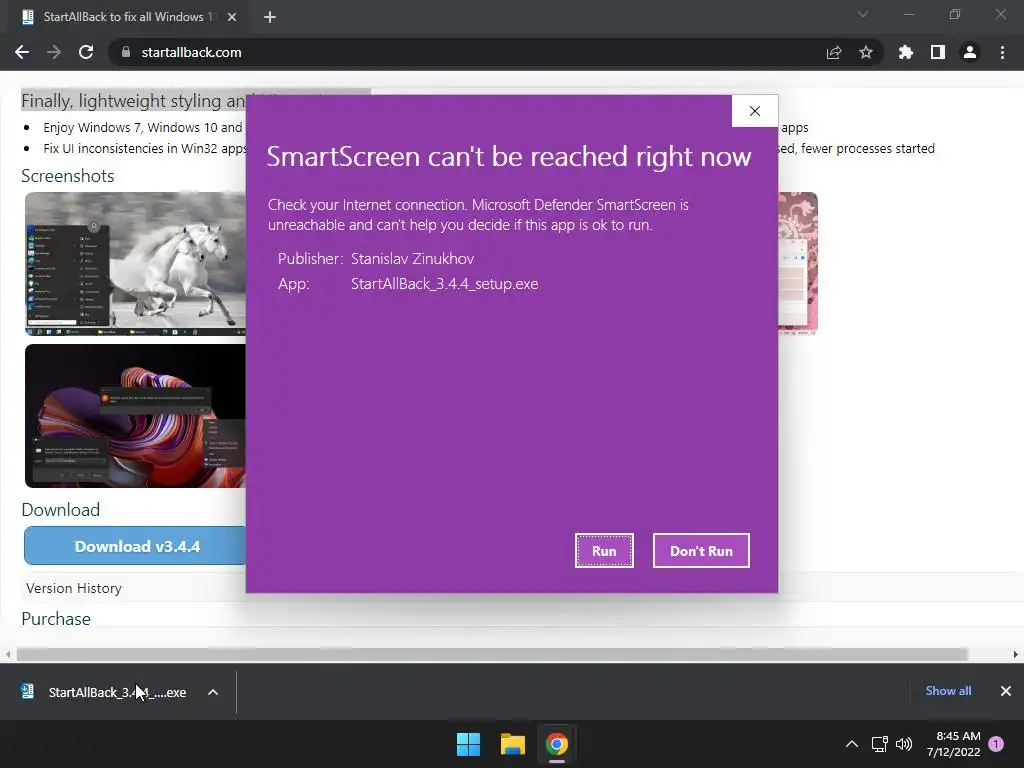Open Chrome's three-dot menu
Image resolution: width=1024 pixels, height=768 pixels.
pos(1002,52)
